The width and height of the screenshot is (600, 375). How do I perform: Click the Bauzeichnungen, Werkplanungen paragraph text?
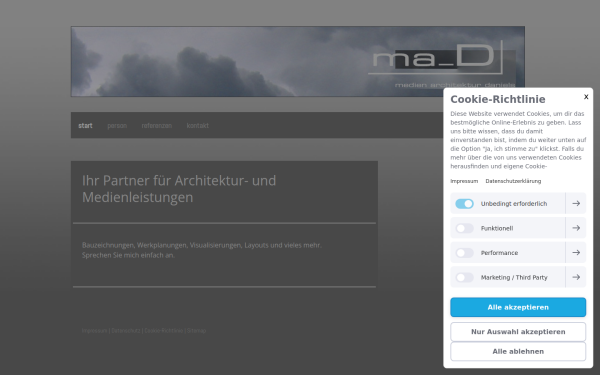(x=202, y=250)
